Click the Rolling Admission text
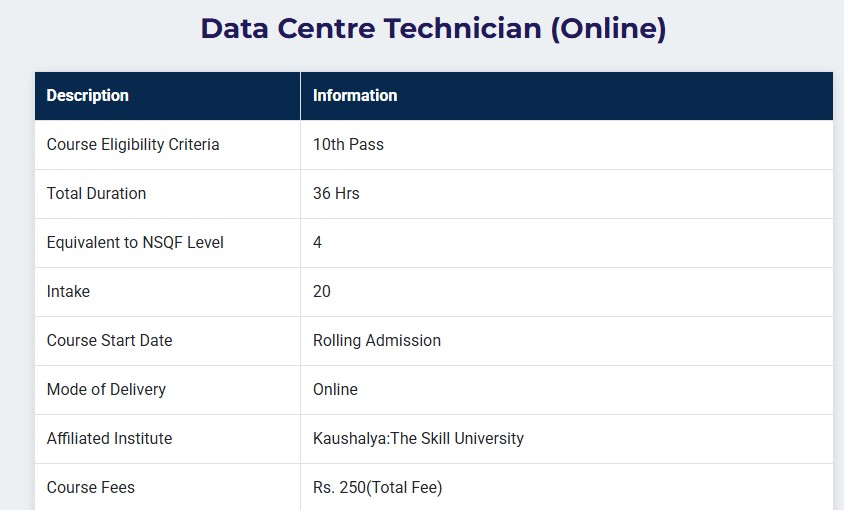This screenshot has width=844, height=510. tap(377, 340)
